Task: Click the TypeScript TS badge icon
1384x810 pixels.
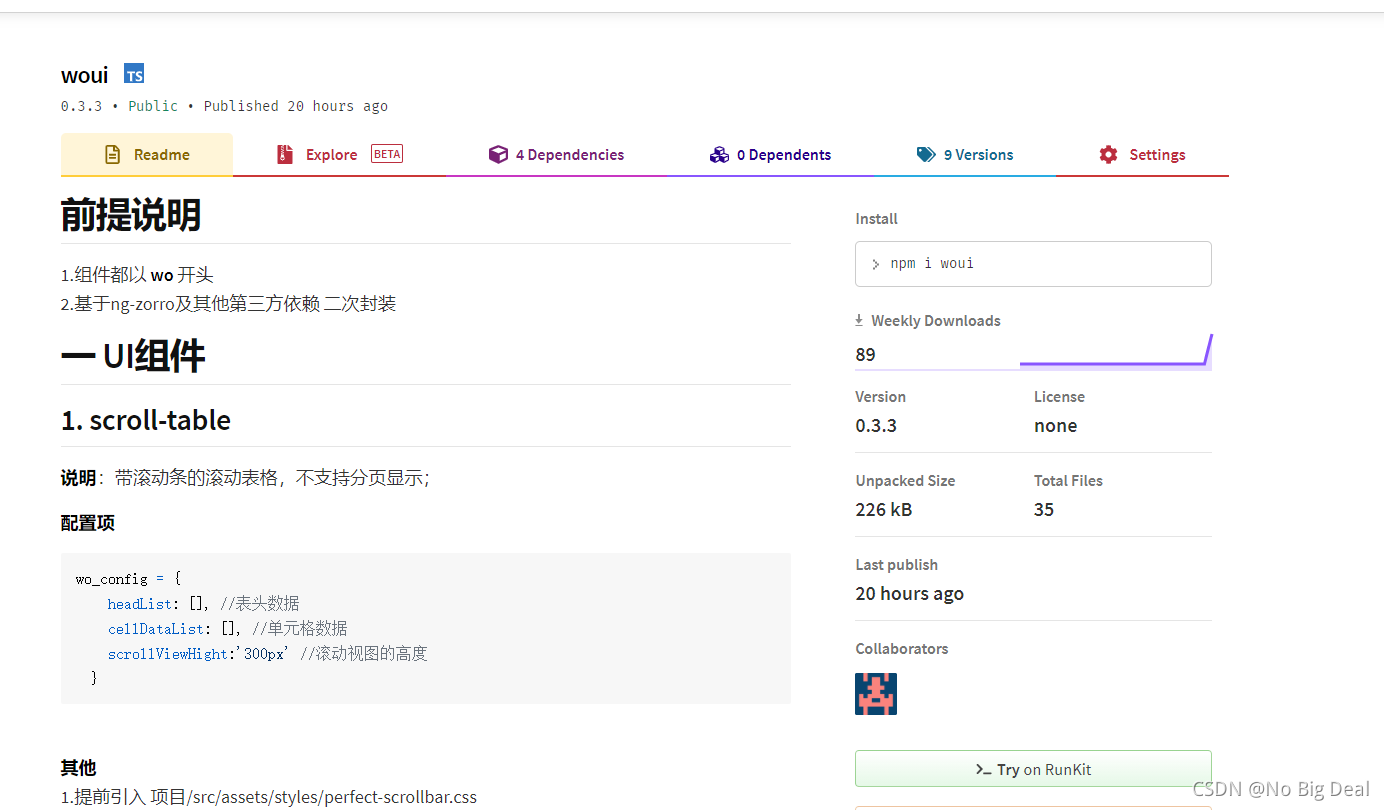Action: [134, 74]
